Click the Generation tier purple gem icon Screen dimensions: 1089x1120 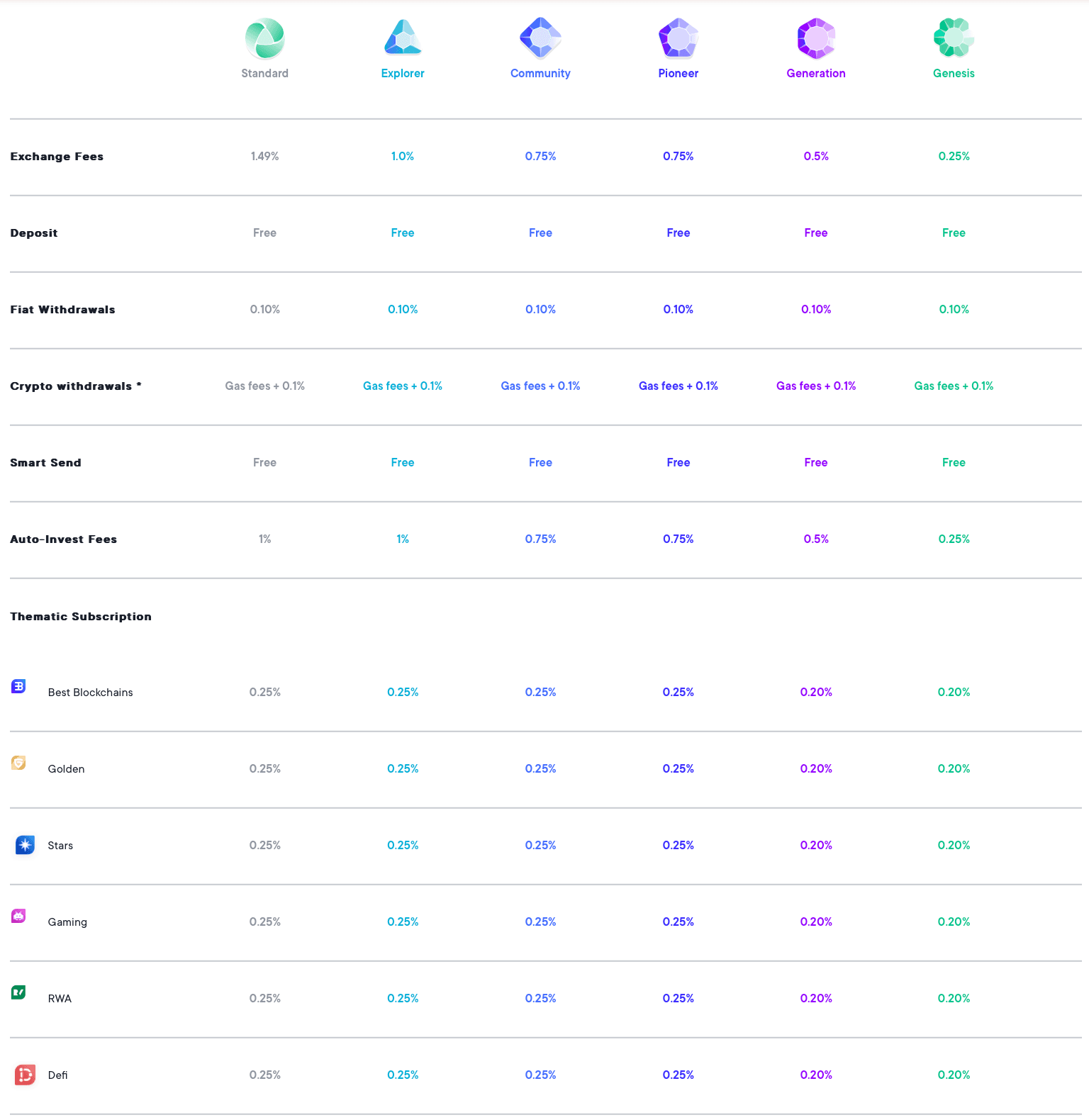pos(816,38)
